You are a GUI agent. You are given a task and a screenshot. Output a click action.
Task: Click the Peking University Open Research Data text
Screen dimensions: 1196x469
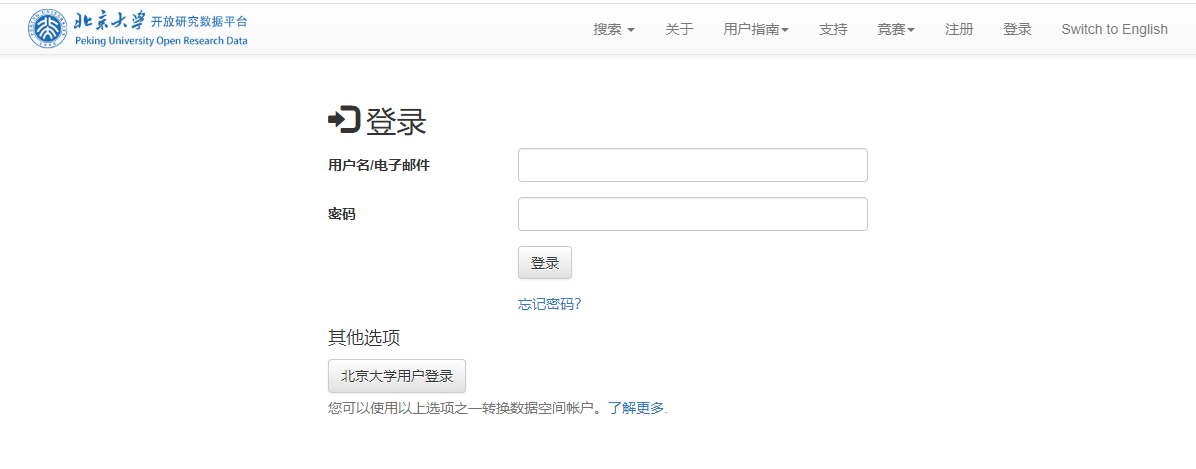click(161, 41)
